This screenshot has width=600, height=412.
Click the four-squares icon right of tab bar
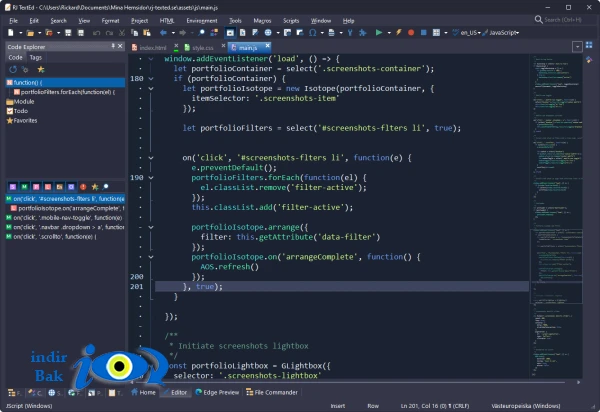coord(589,45)
